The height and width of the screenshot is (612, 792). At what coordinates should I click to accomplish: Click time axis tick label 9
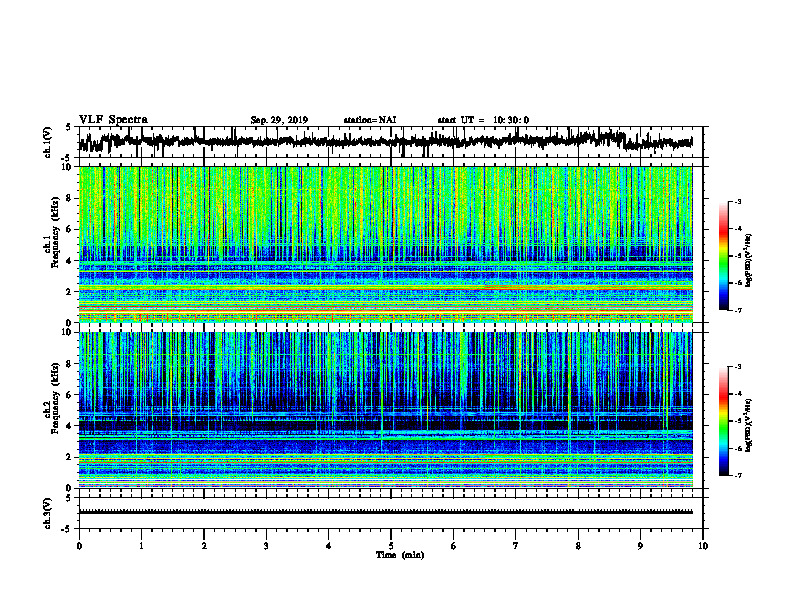point(640,546)
